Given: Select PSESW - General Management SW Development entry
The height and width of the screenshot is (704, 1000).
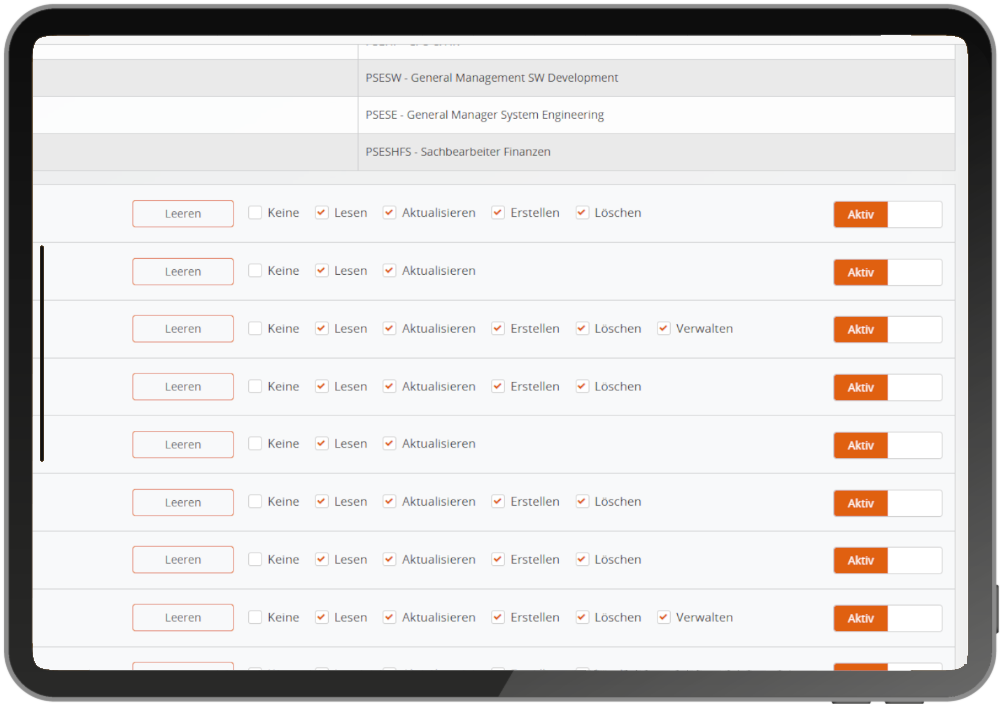Looking at the screenshot, I should [x=492, y=78].
